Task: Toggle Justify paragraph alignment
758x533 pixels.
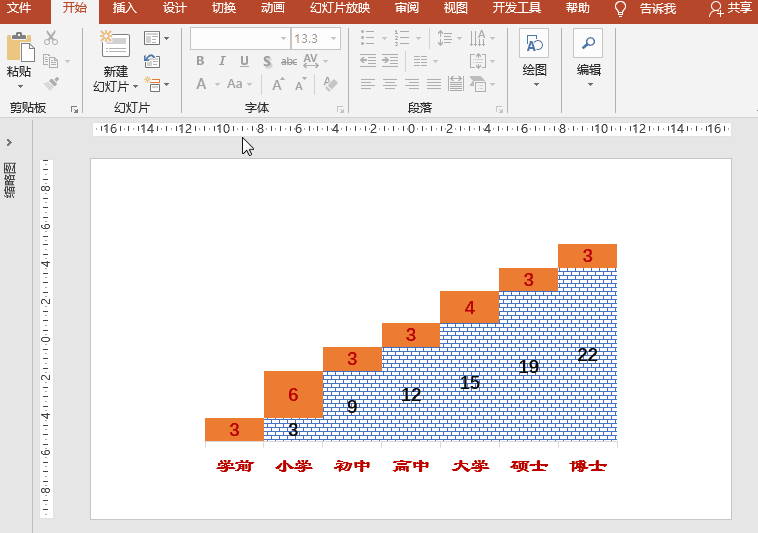Action: (434, 84)
